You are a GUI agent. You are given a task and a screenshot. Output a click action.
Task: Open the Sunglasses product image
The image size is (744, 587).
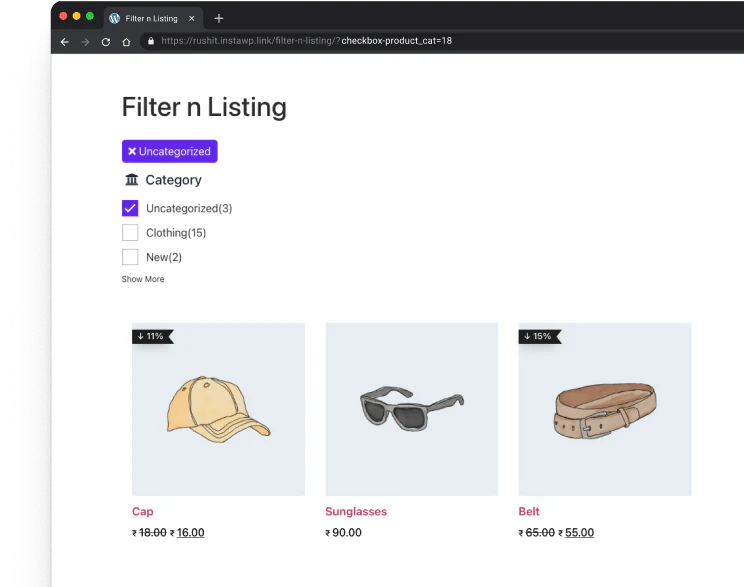coord(412,409)
